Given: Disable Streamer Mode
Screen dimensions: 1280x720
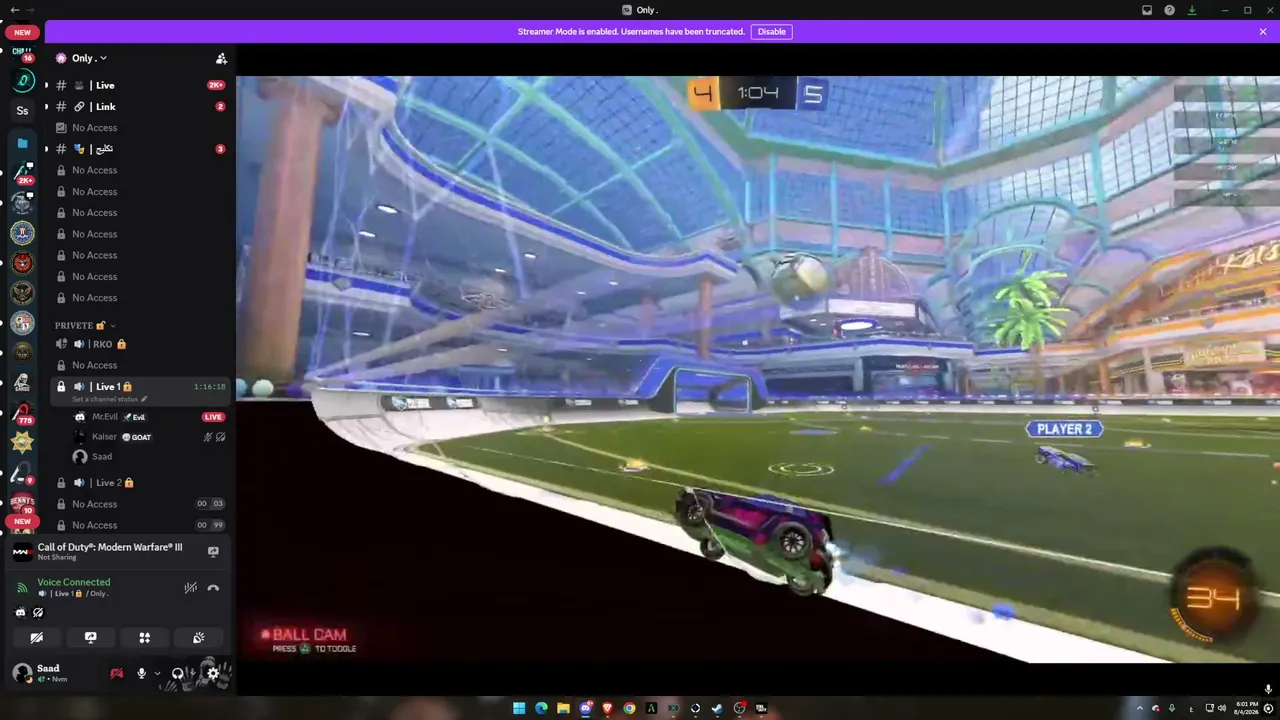Looking at the screenshot, I should pos(771,32).
